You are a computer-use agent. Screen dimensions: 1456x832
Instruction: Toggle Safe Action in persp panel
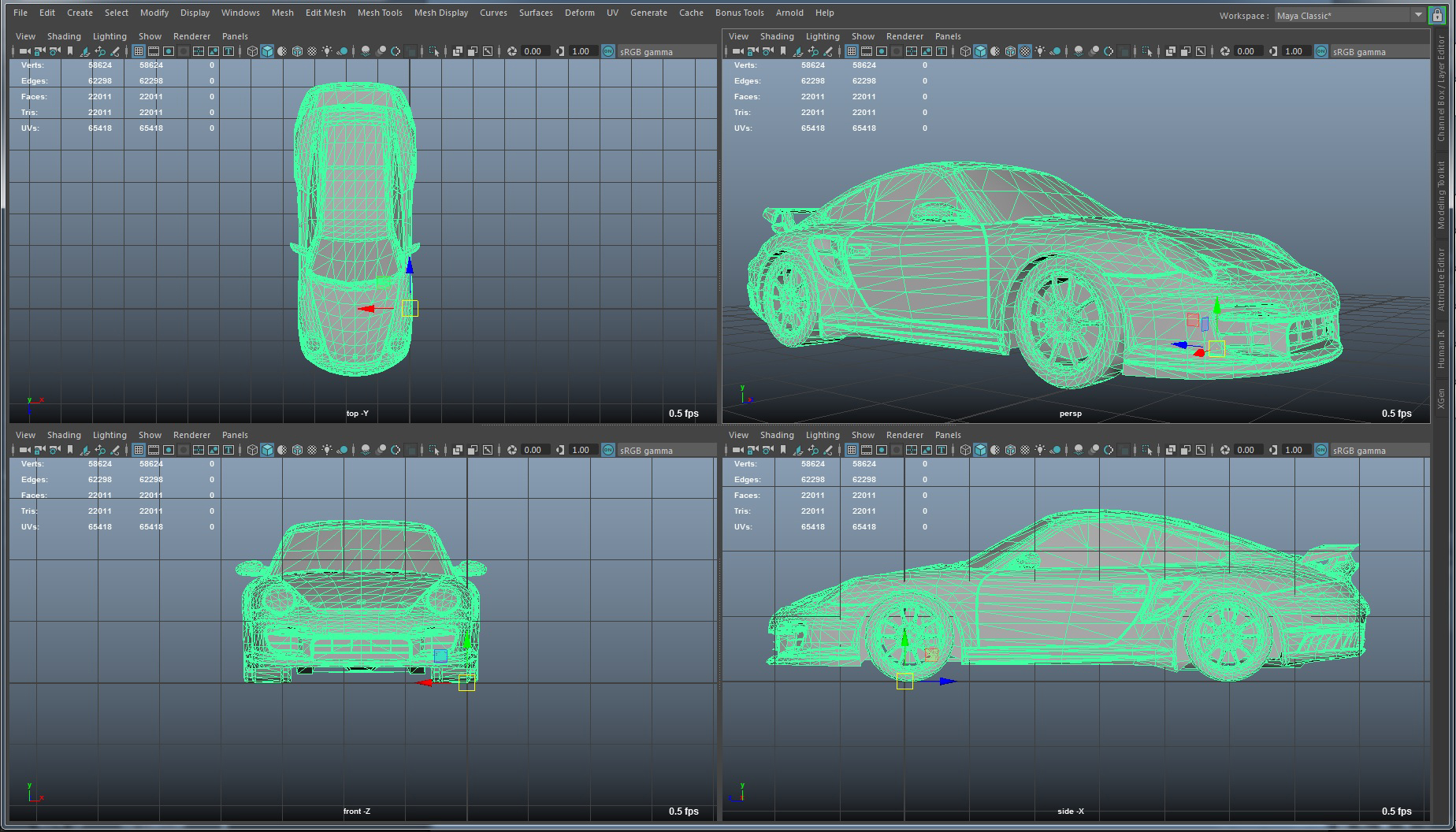(x=927, y=51)
